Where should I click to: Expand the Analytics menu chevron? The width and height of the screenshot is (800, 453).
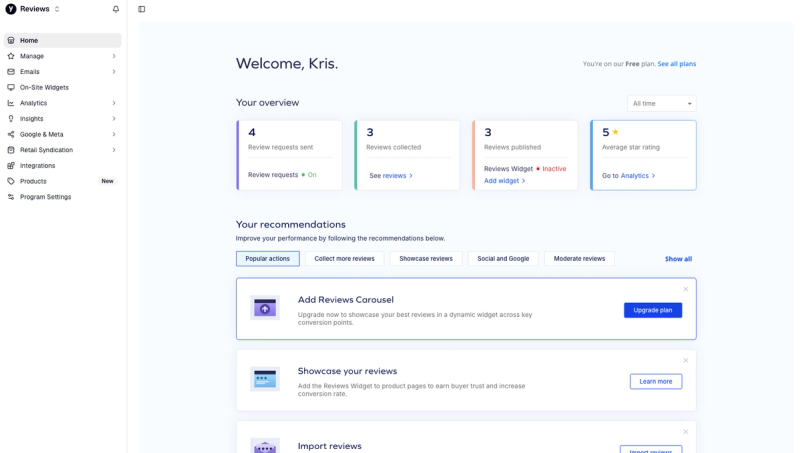(114, 103)
